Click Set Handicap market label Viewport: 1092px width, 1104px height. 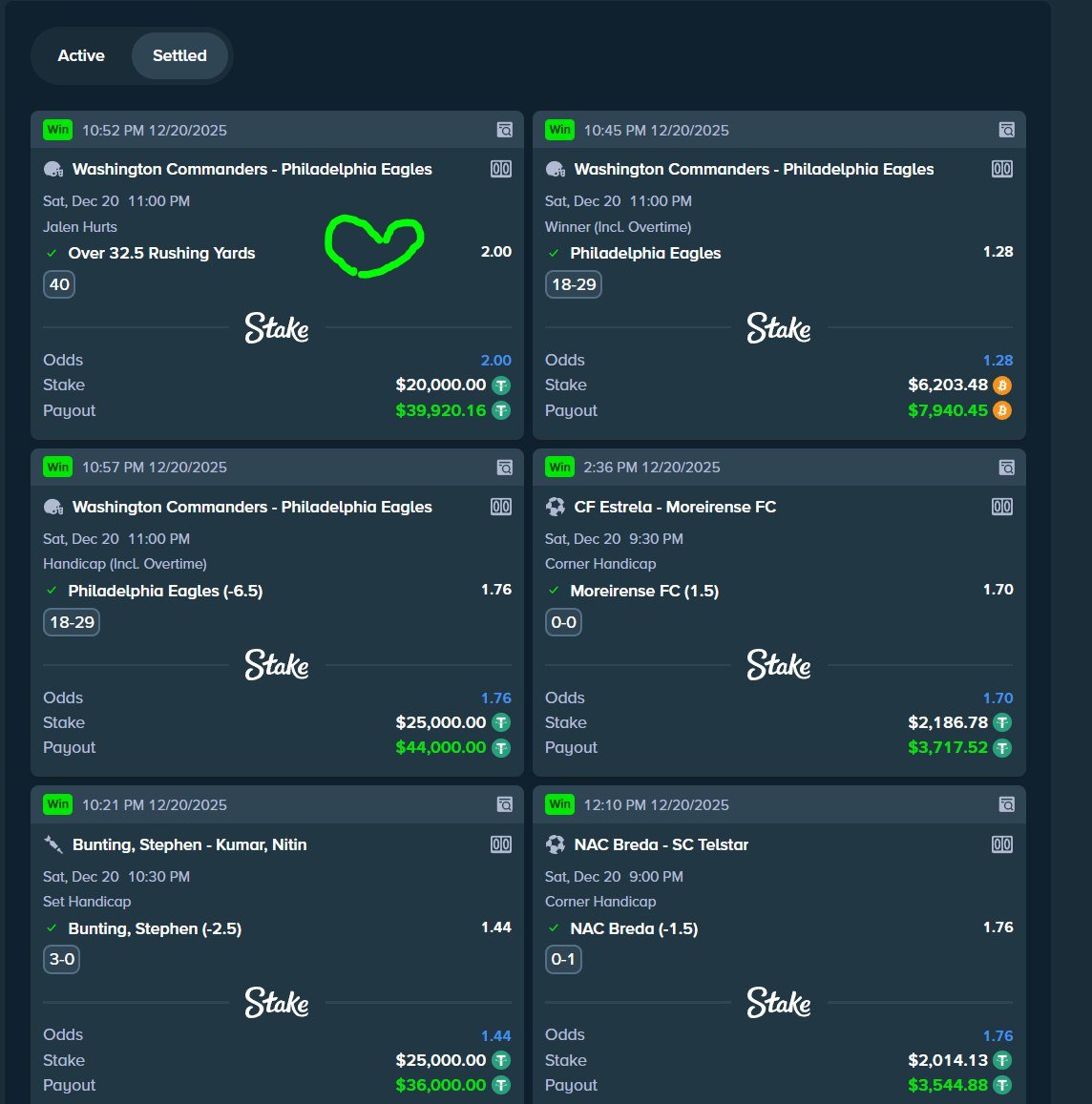[87, 901]
